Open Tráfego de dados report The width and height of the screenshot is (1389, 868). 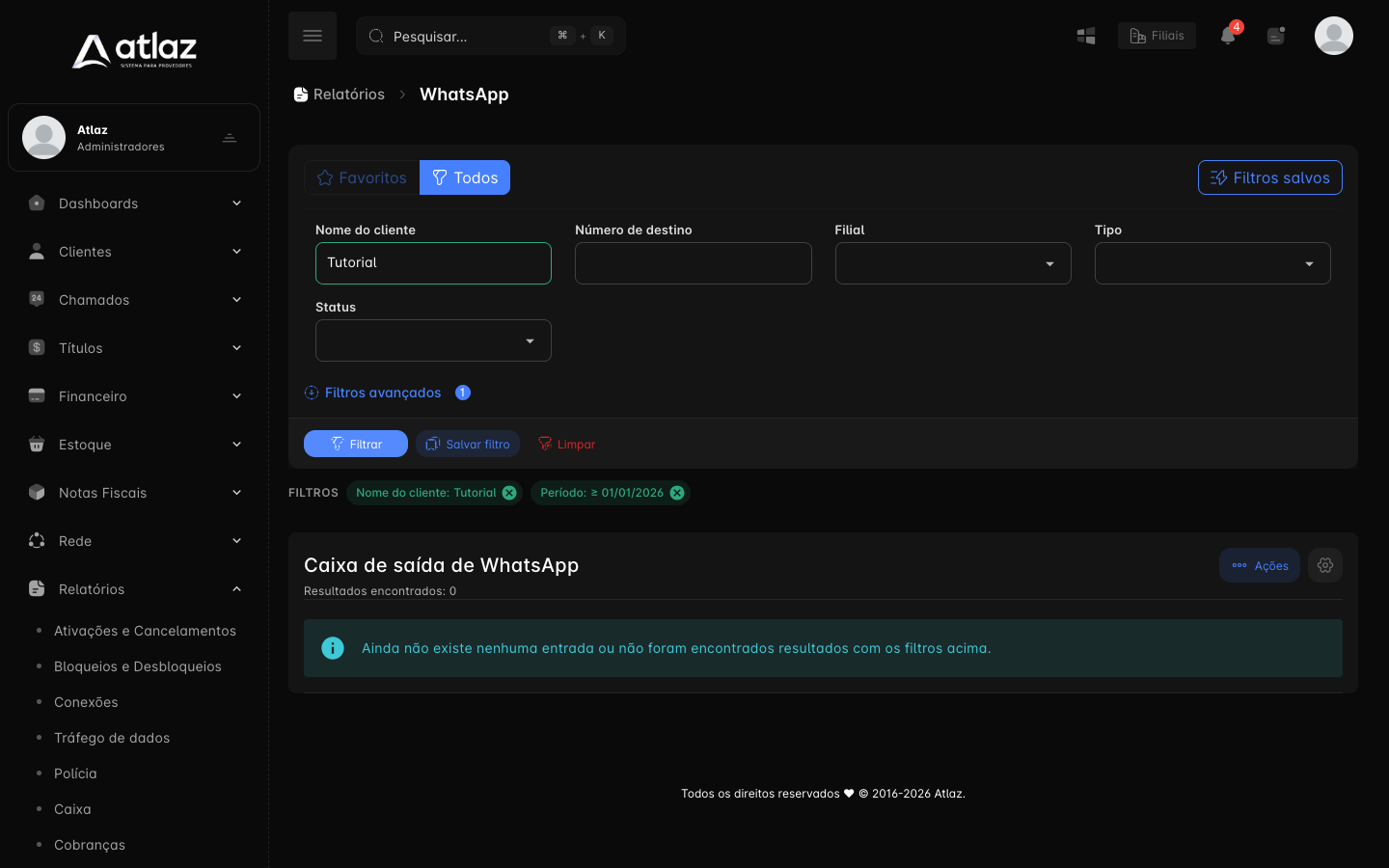pyautogui.click(x=112, y=738)
